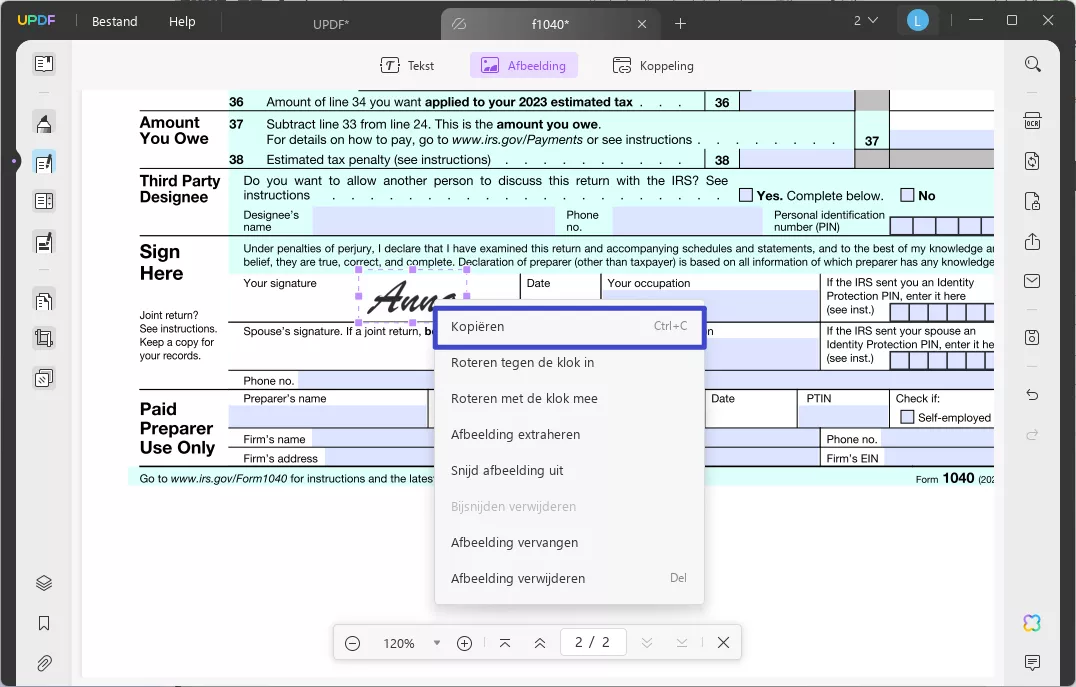This screenshot has height=687, width=1076.
Task: Click the UPDF logo
Action: [x=36, y=21]
